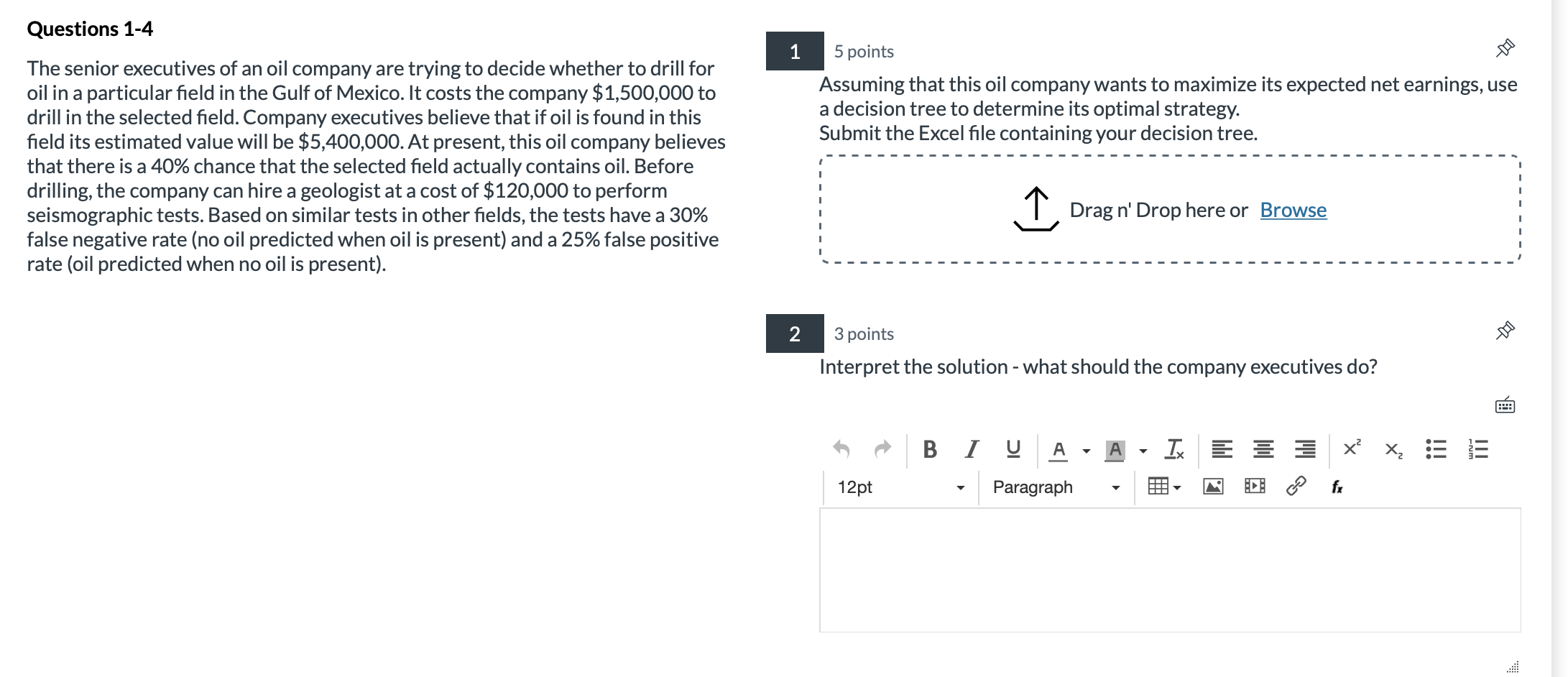Open the equation editor with fx icon
The width and height of the screenshot is (1568, 677).
1338,487
